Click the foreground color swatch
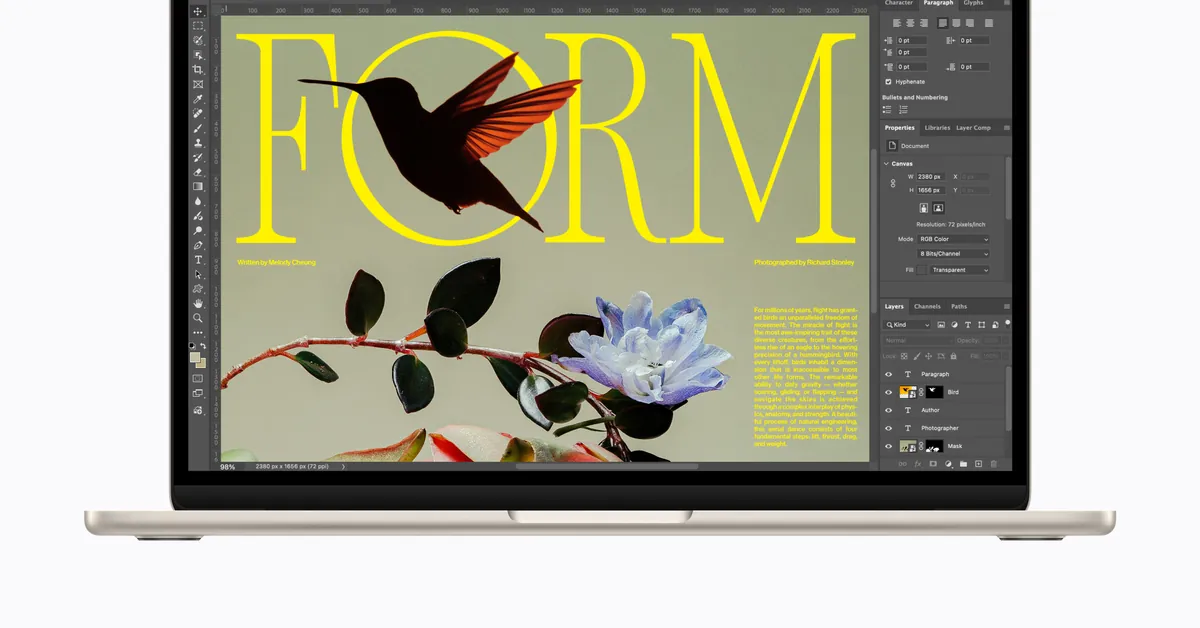This screenshot has width=1200, height=628. pyautogui.click(x=195, y=357)
